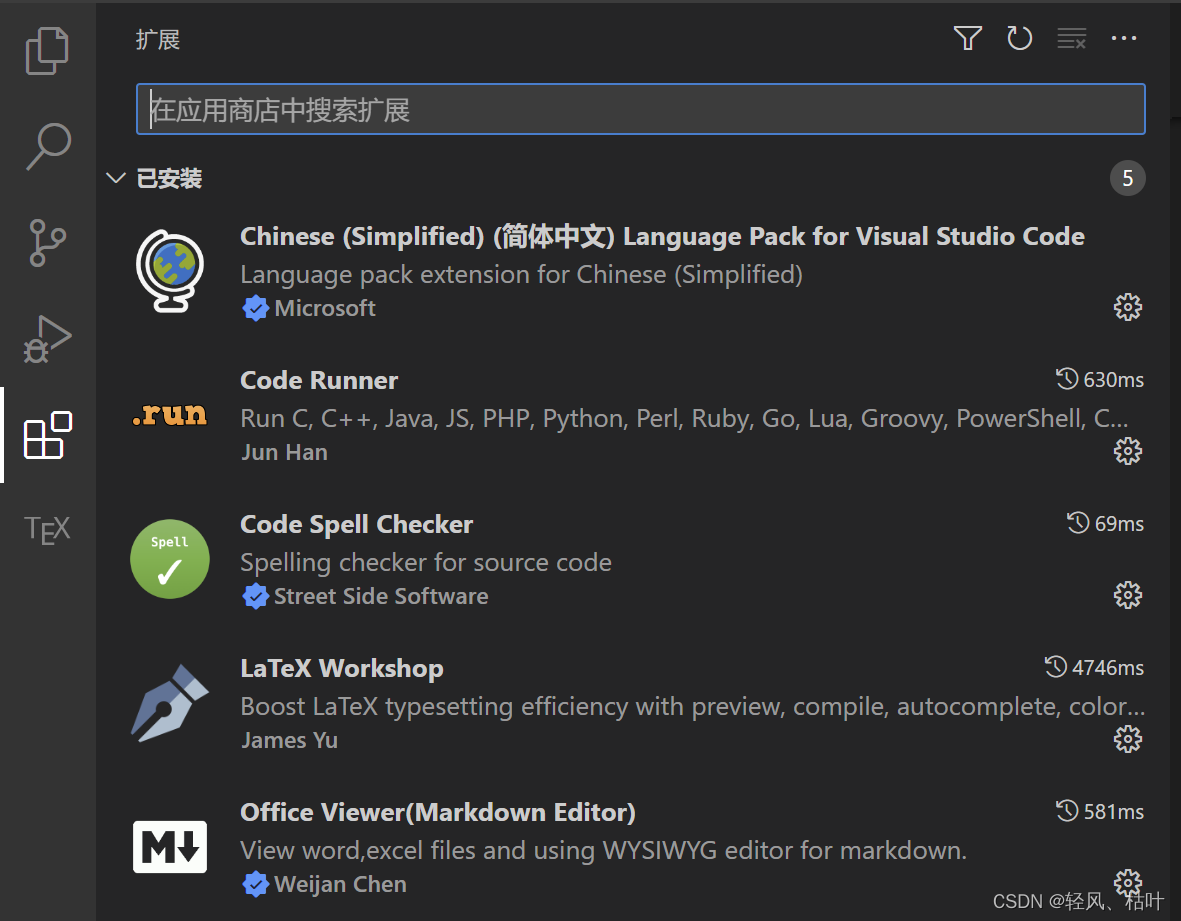Click the 4746ms activation time
Image resolution: width=1181 pixels, height=921 pixels.
[x=1108, y=667]
